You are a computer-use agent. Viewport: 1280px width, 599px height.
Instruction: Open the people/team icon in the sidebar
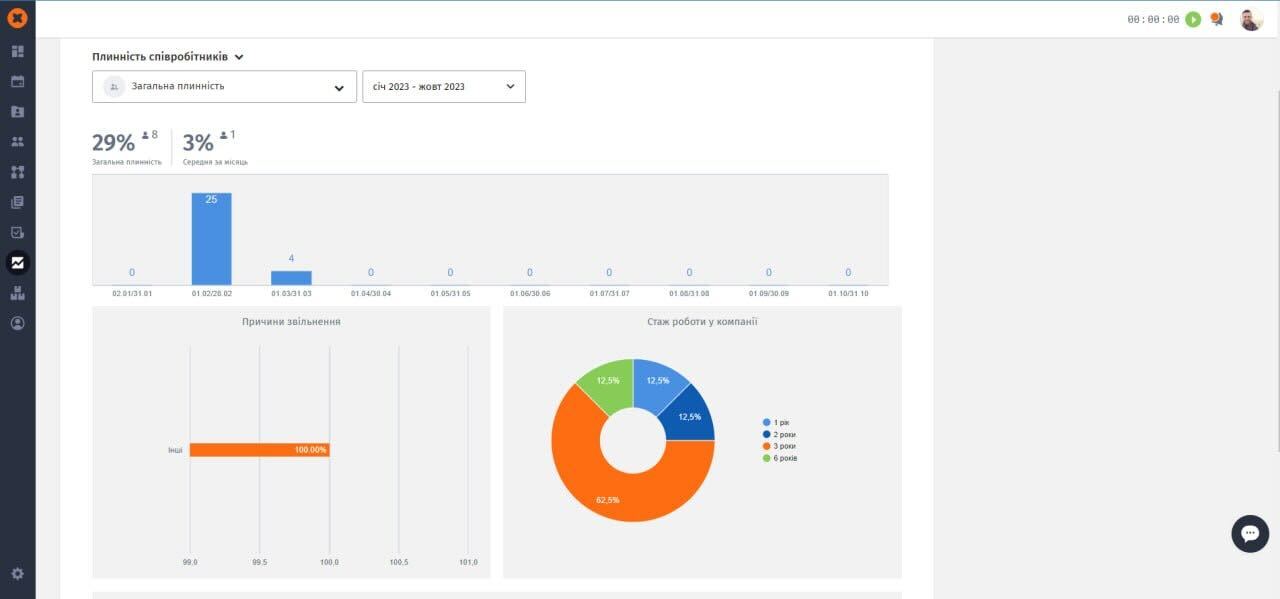[17, 142]
